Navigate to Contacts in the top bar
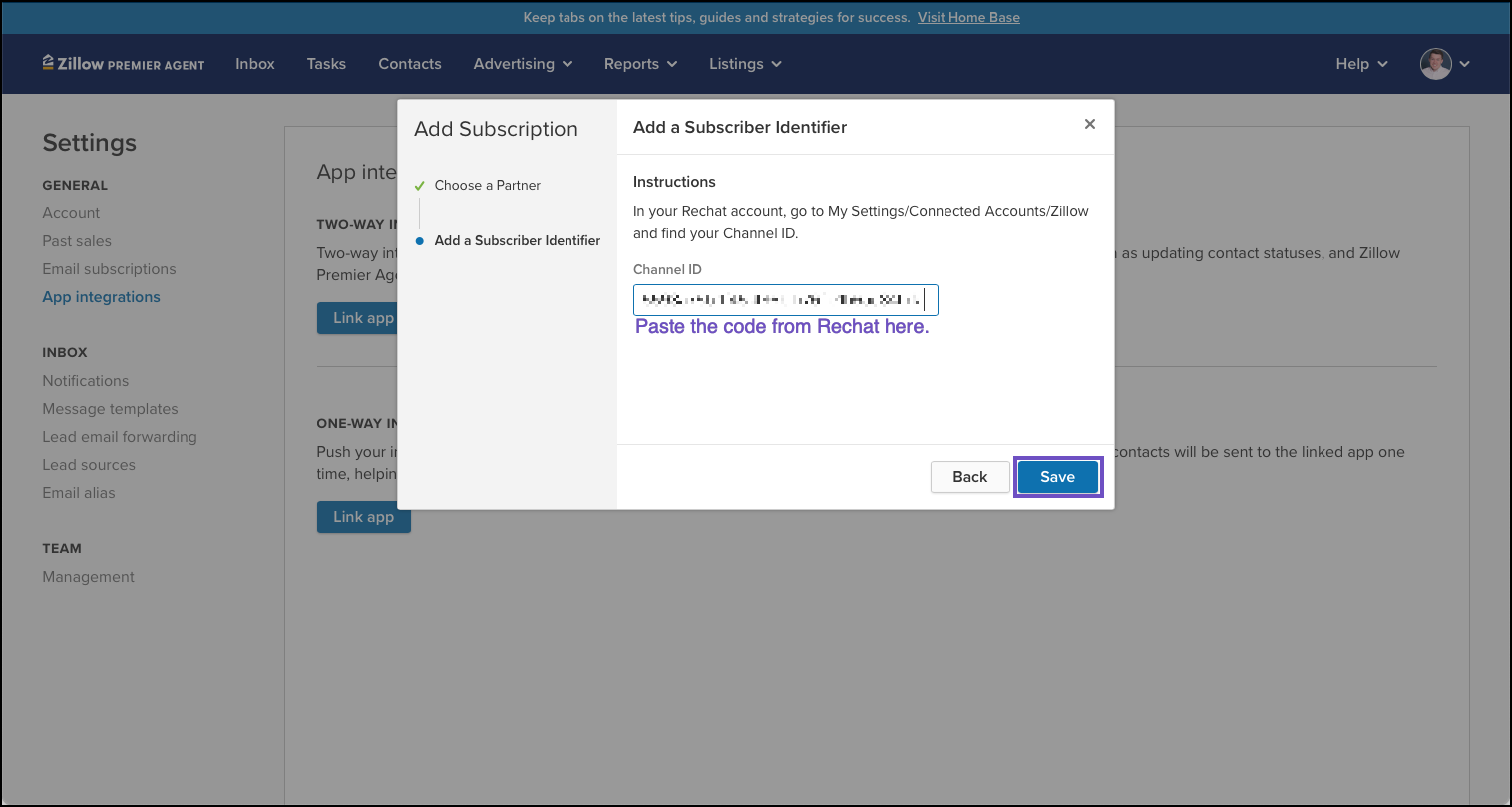Viewport: 1512px width, 807px height. tap(409, 64)
